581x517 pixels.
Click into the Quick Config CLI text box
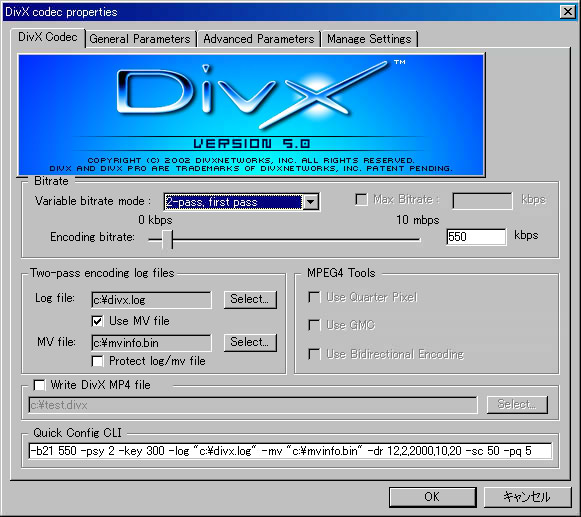(x=290, y=451)
